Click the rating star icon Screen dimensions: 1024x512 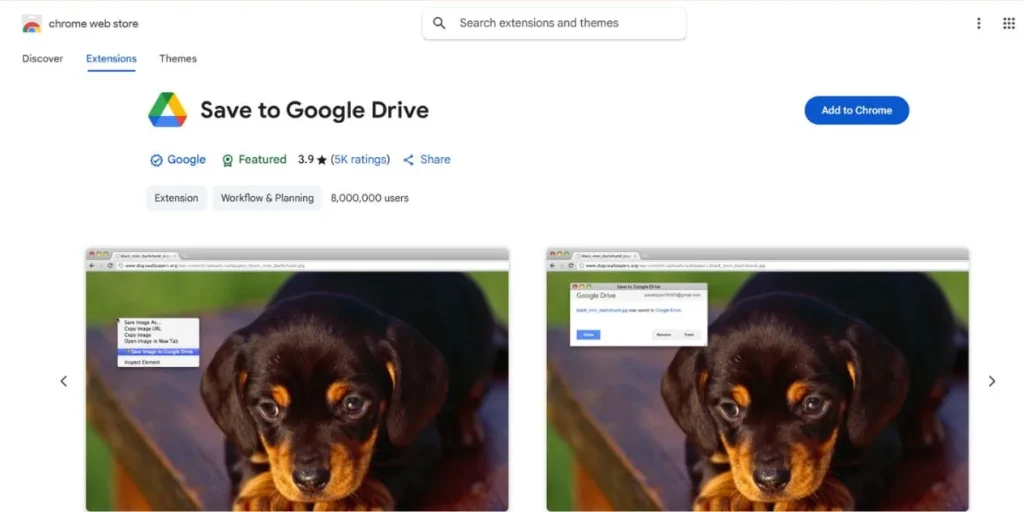pyautogui.click(x=321, y=160)
